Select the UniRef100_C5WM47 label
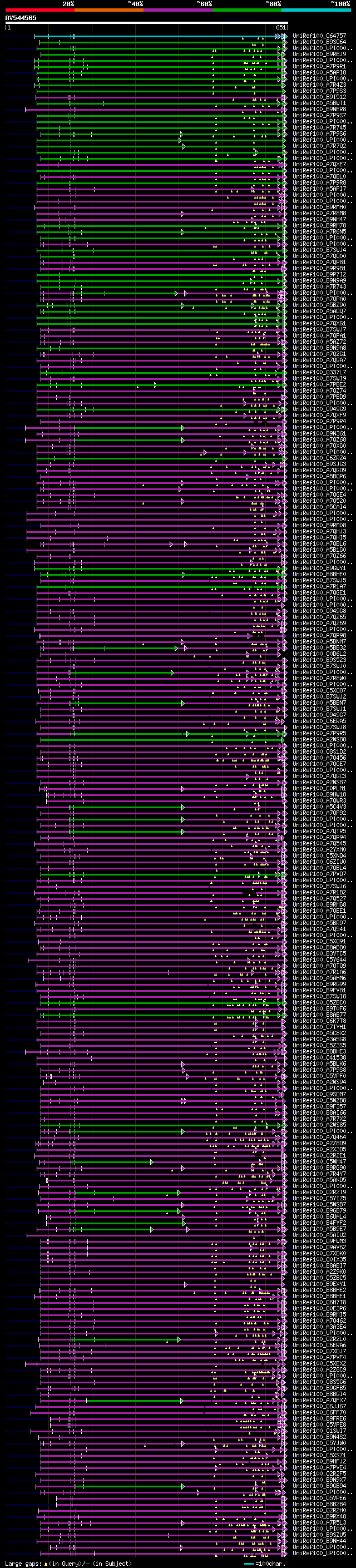Image resolution: width=356 pixels, height=1568 pixels. pyautogui.click(x=319, y=1161)
